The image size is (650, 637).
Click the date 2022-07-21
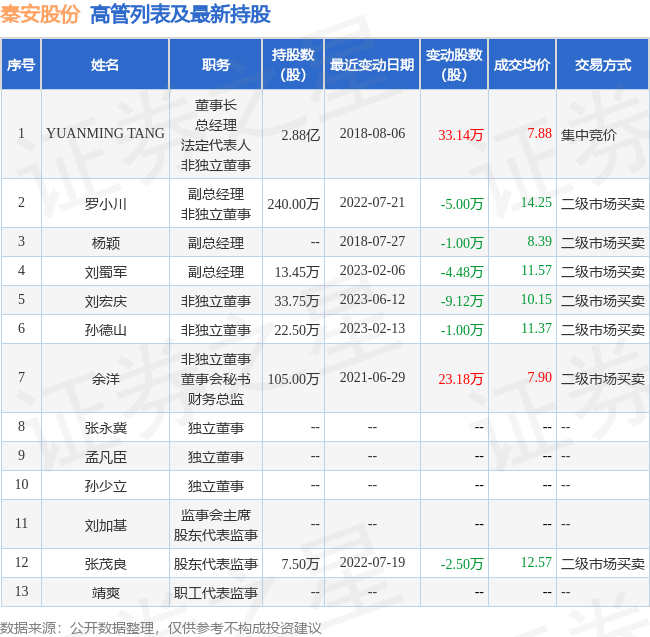pyautogui.click(x=372, y=202)
